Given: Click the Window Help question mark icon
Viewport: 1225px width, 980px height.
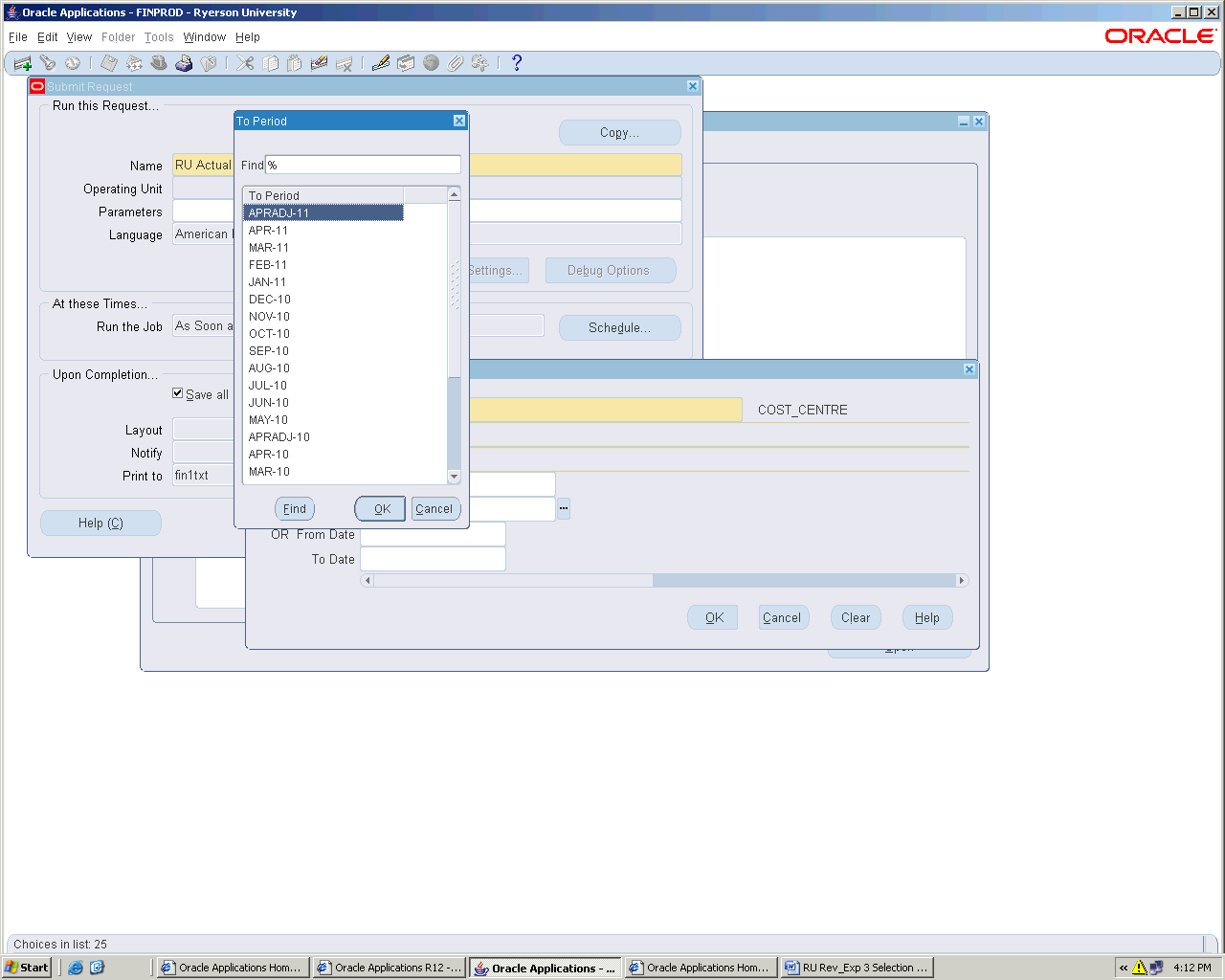Looking at the screenshot, I should tap(517, 63).
